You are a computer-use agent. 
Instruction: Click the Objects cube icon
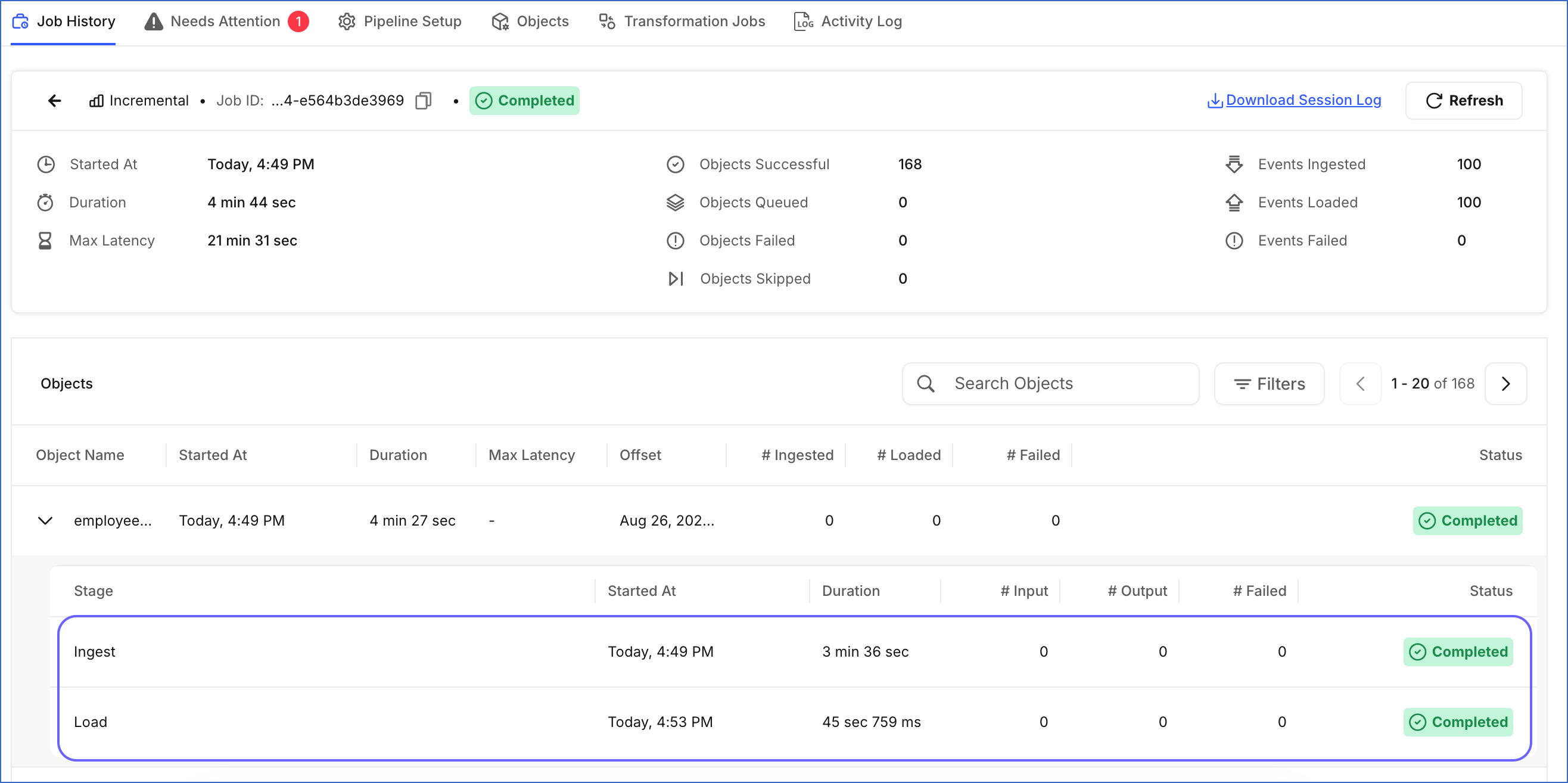point(500,22)
